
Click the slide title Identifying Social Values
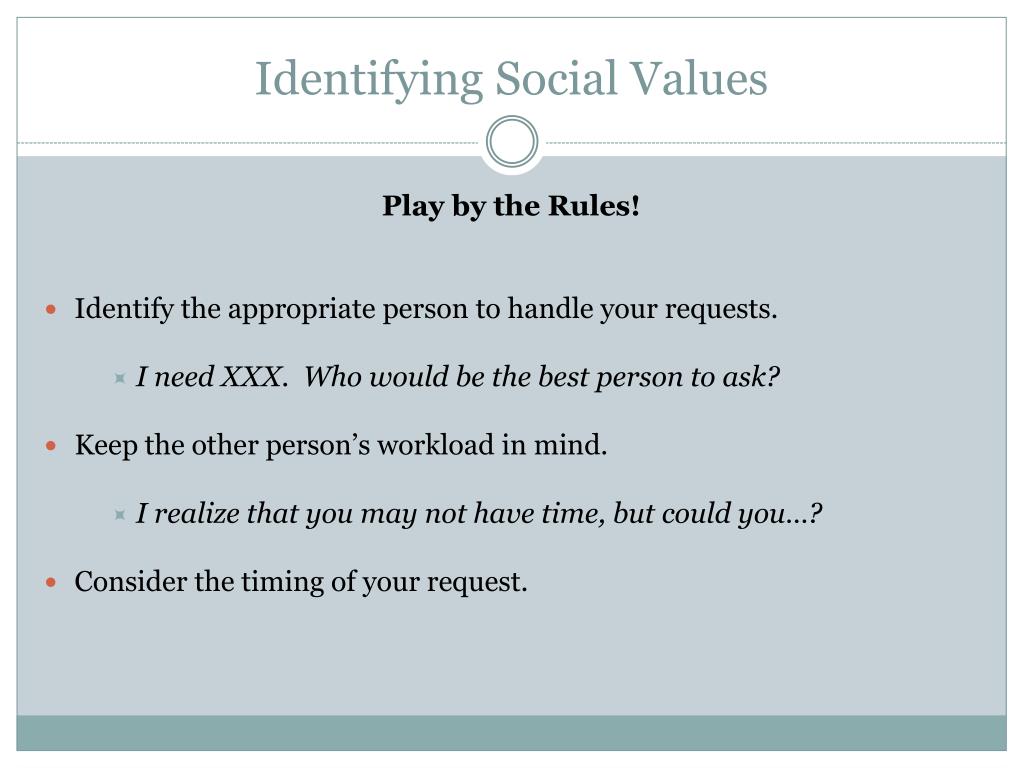click(x=511, y=79)
